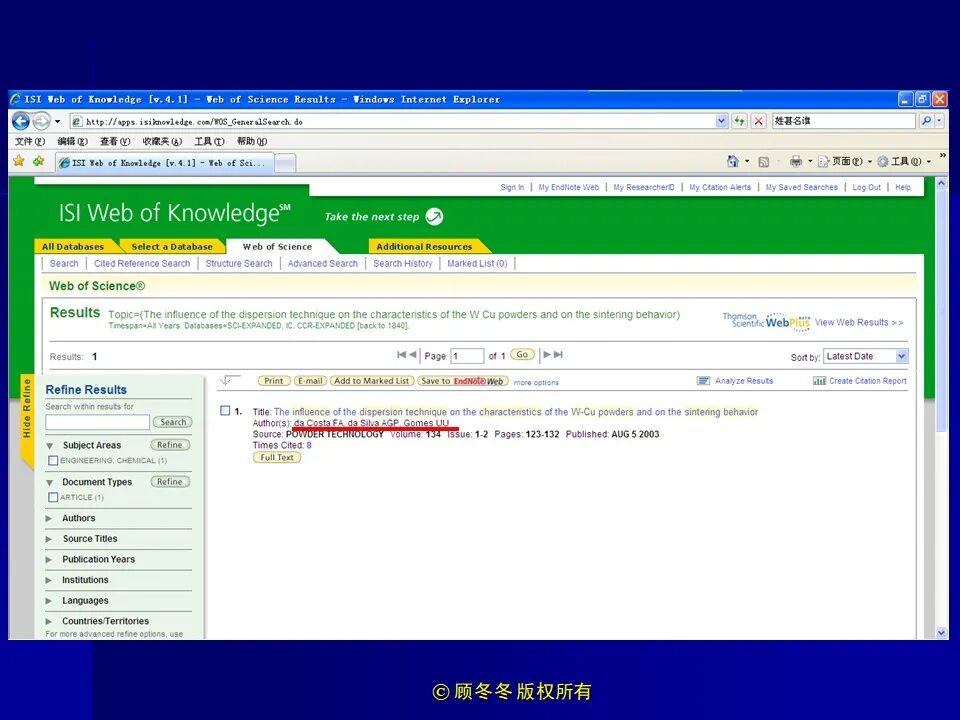Image resolution: width=960 pixels, height=720 pixels.
Task: Click the Take the next step arrow icon
Action: coord(434,217)
